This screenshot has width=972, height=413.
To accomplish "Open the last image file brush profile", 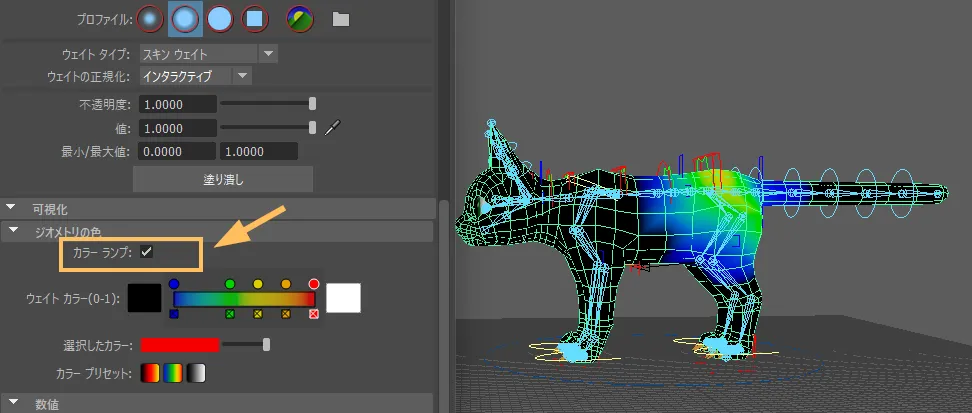I will point(299,18).
